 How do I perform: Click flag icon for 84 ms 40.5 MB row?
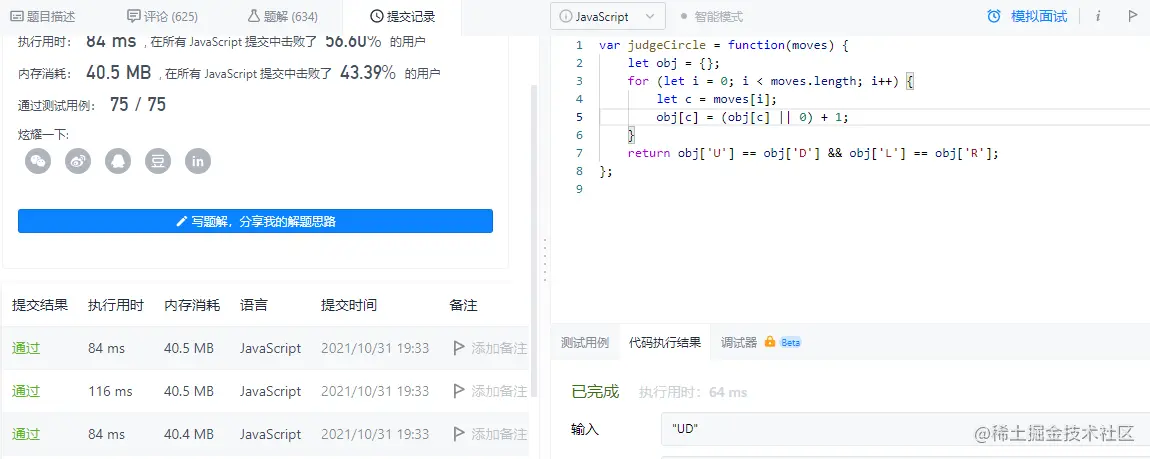click(459, 348)
